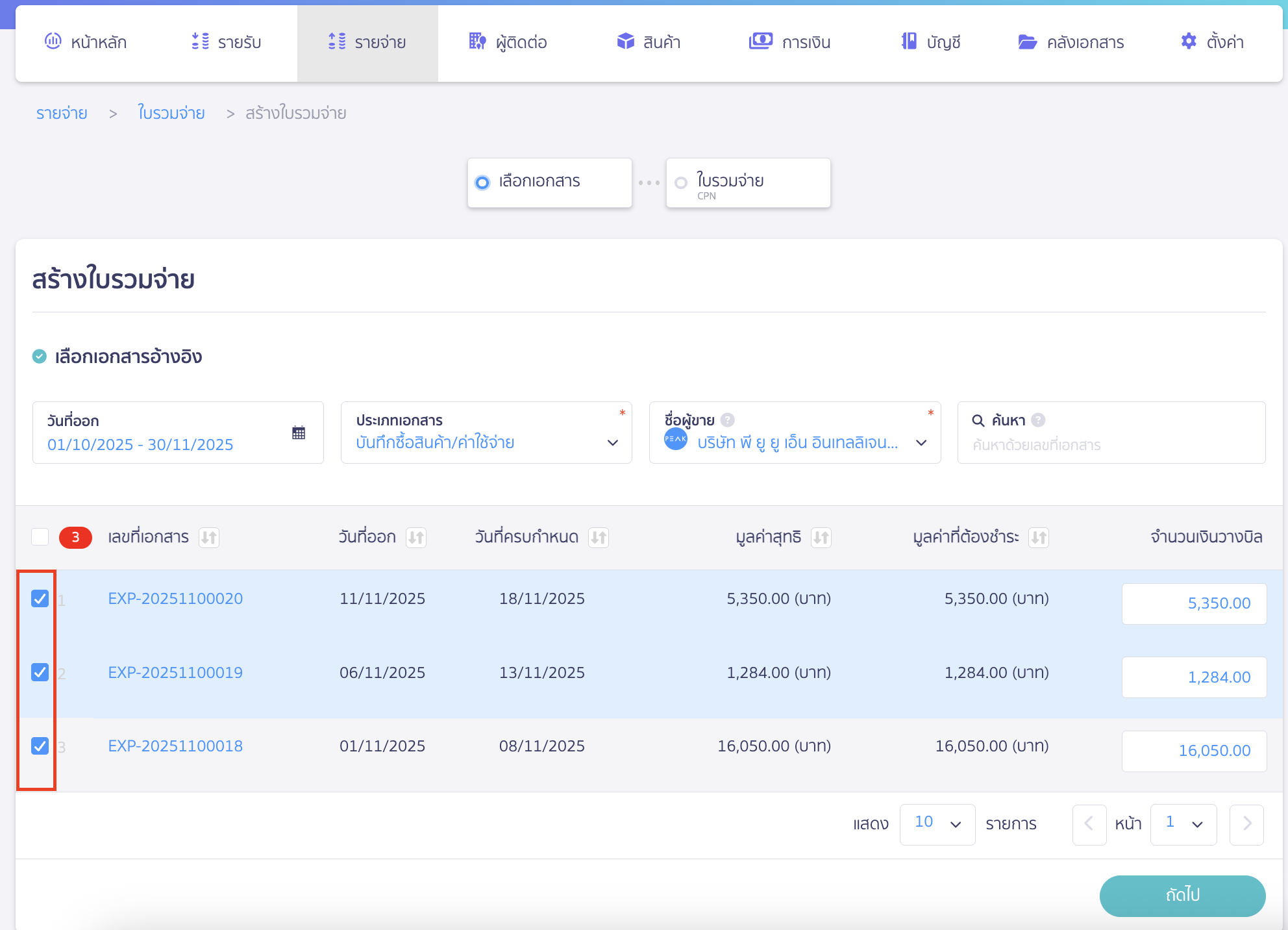Open document EXP-20251100020 link
Image resolution: width=1288 pixels, height=930 pixels.
(x=175, y=598)
